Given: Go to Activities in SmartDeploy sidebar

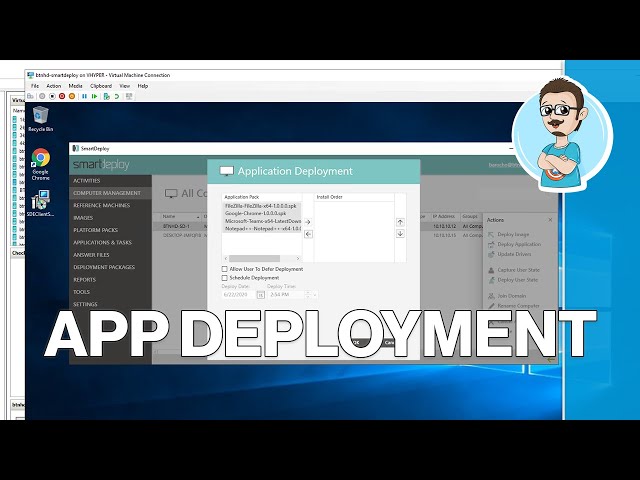Looking at the screenshot, I should point(111,181).
